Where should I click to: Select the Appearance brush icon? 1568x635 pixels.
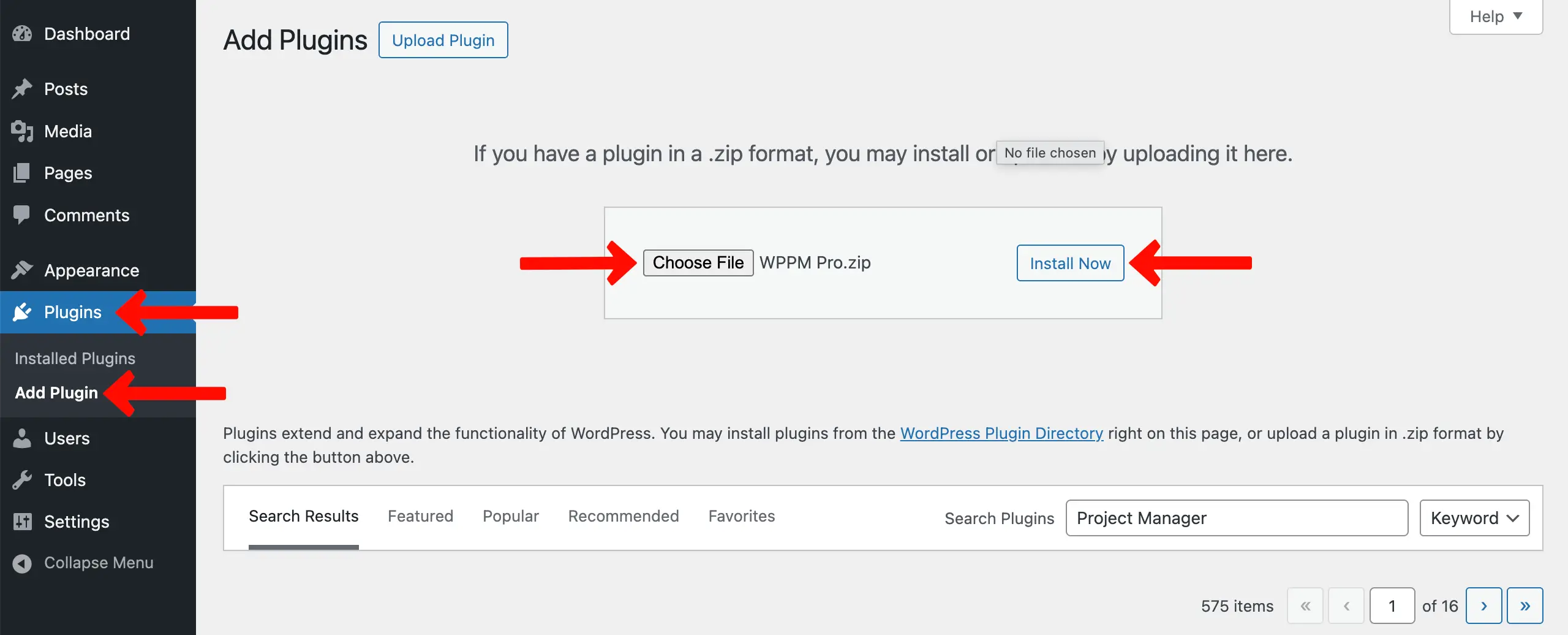click(x=22, y=269)
